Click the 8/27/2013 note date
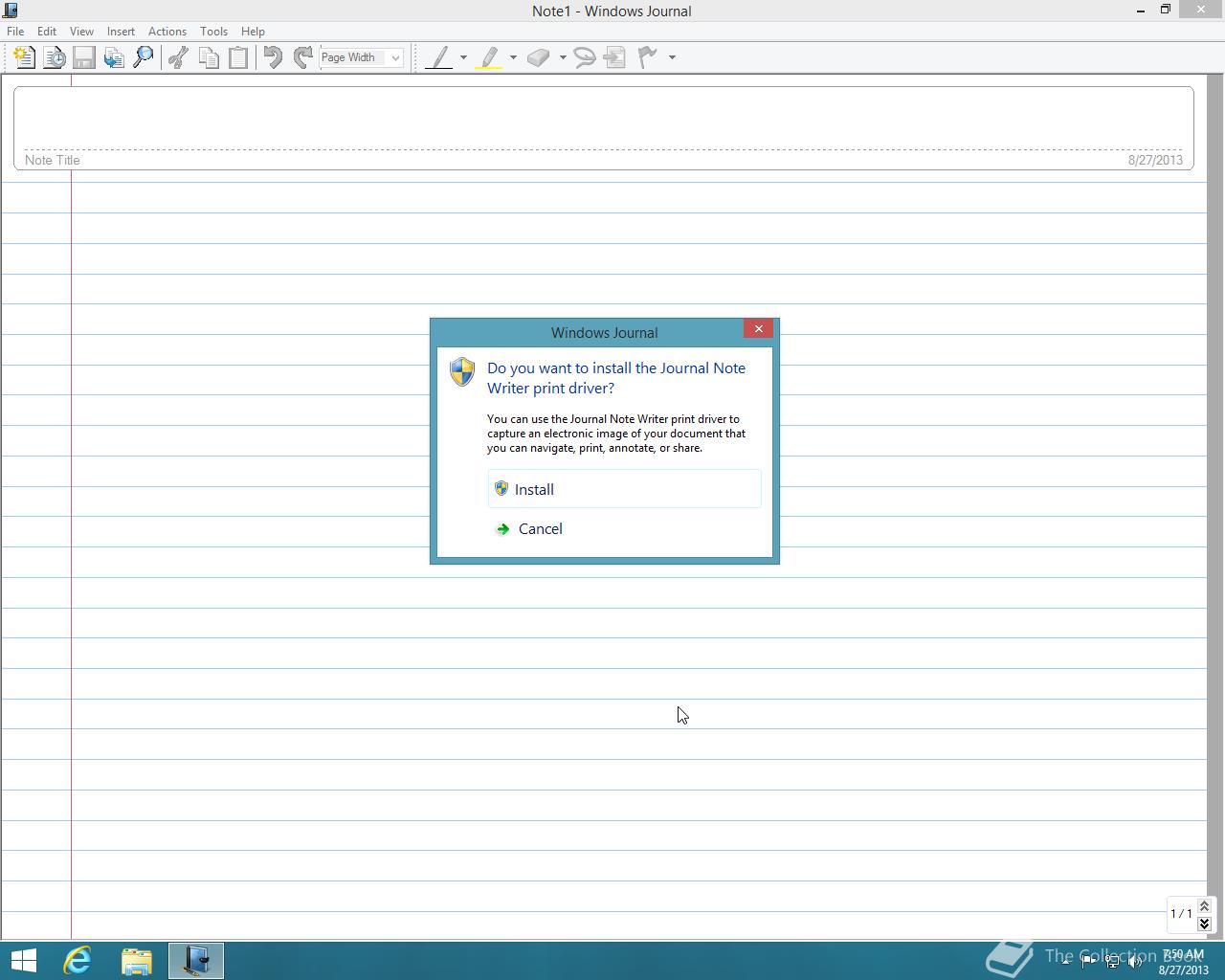 coord(1155,160)
